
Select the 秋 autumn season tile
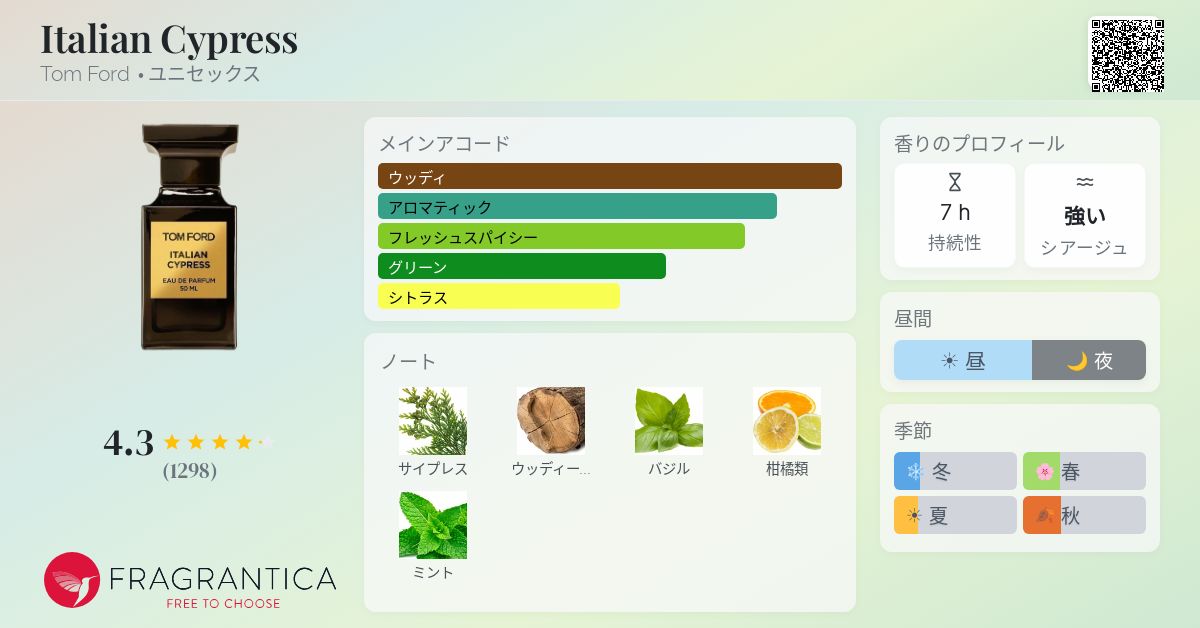pos(1084,515)
